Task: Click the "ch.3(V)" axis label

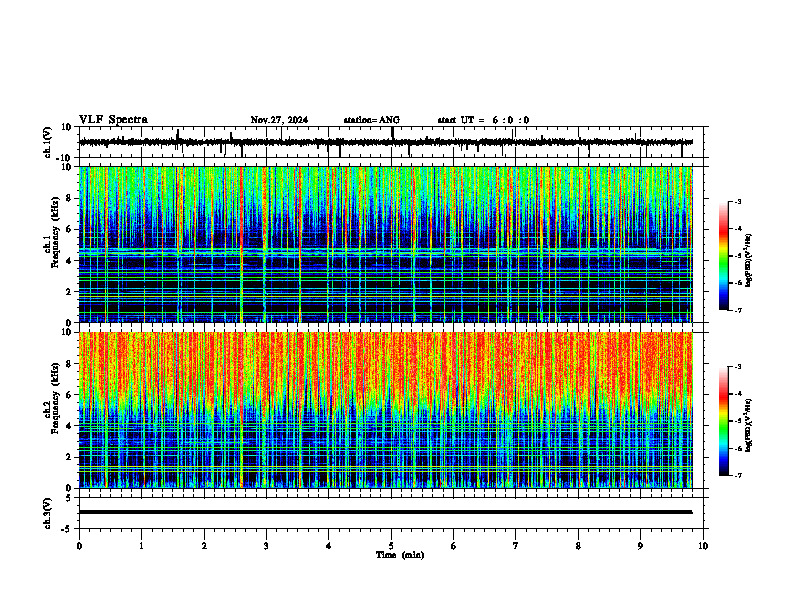Action: coord(48,513)
